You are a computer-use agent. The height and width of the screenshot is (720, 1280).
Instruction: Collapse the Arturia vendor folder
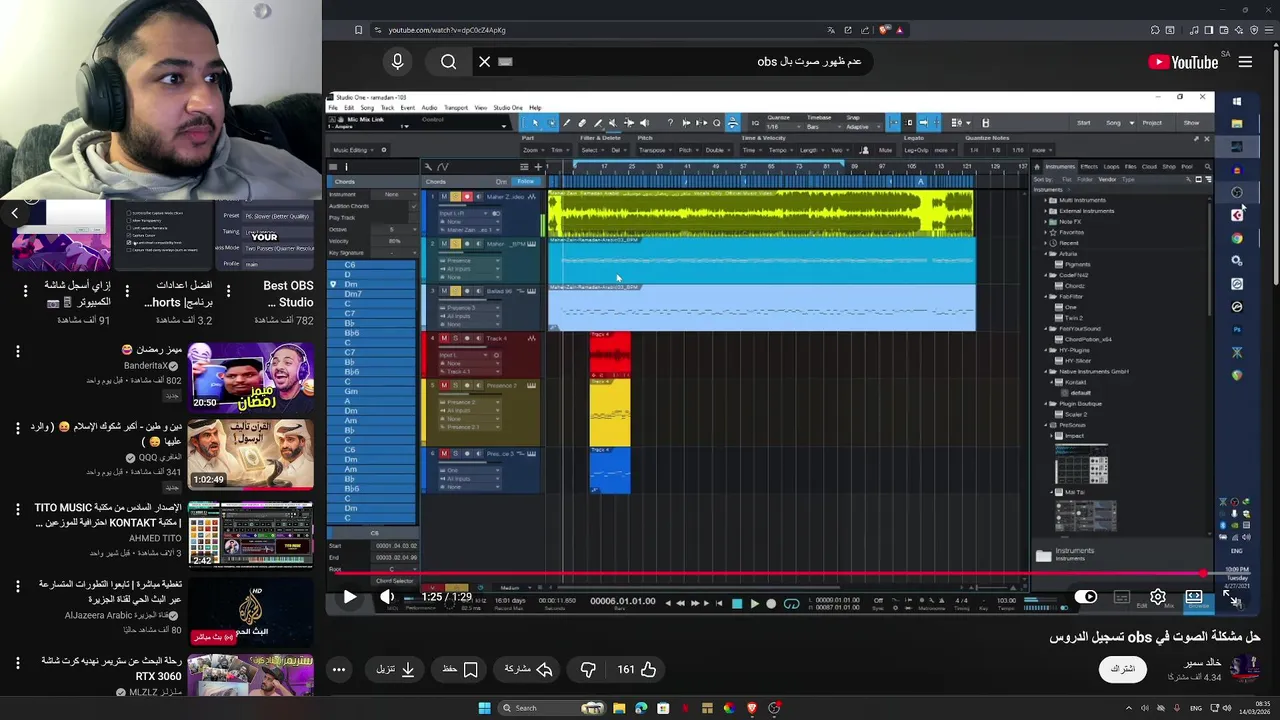point(1045,254)
